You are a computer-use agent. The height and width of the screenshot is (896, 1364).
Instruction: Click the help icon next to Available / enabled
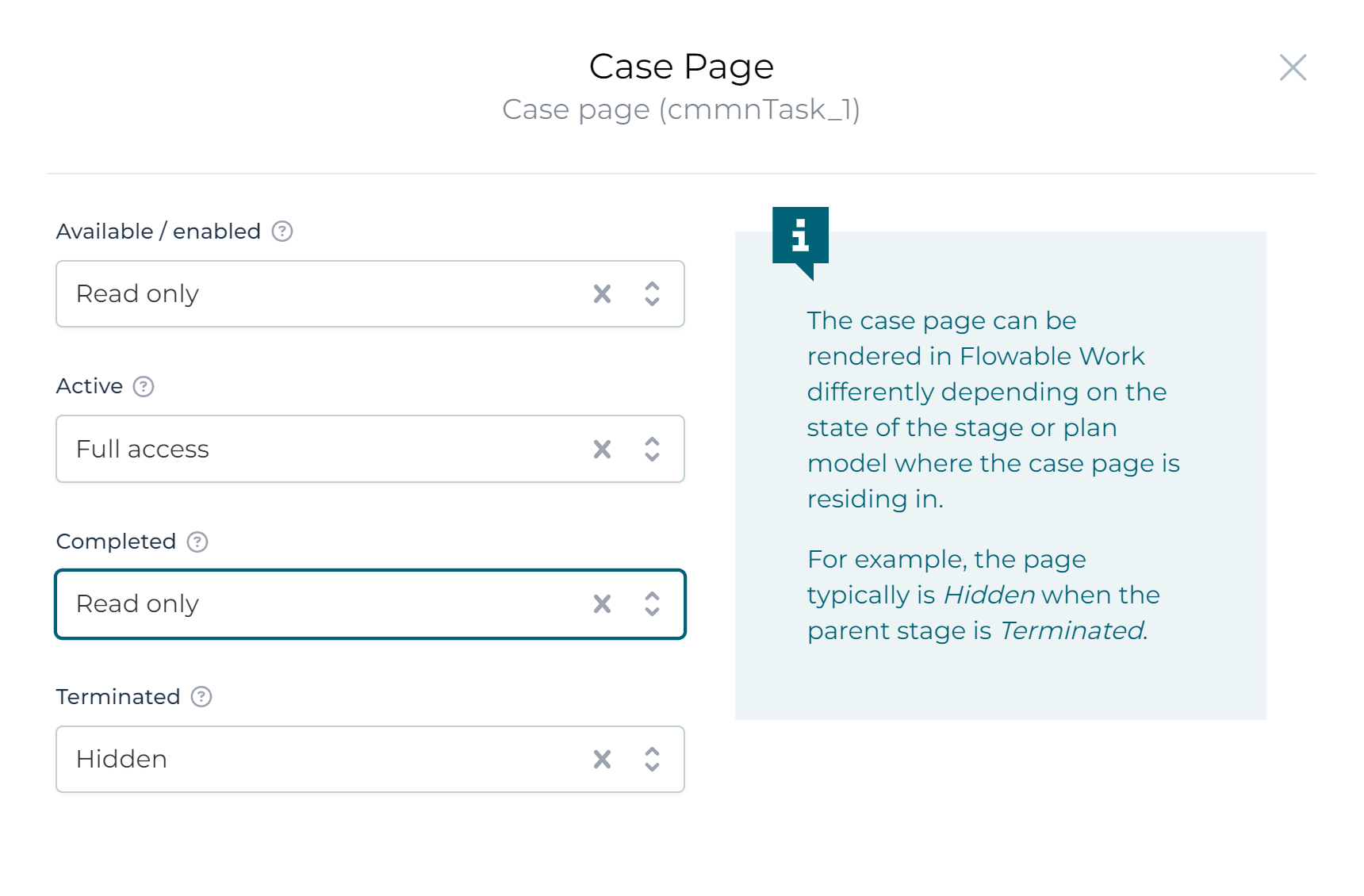(282, 231)
